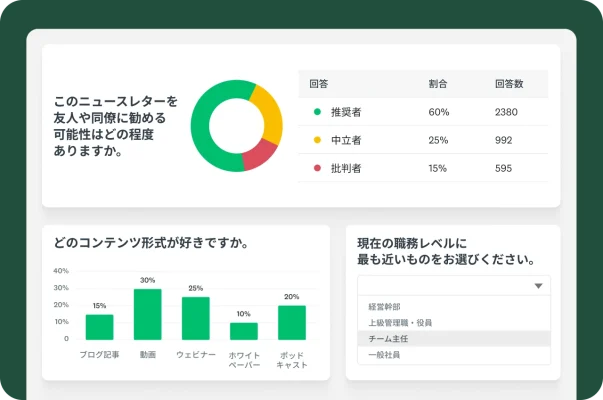Click the 動画 30% bar
Image resolution: width=603 pixels, height=400 pixels.
(x=148, y=315)
